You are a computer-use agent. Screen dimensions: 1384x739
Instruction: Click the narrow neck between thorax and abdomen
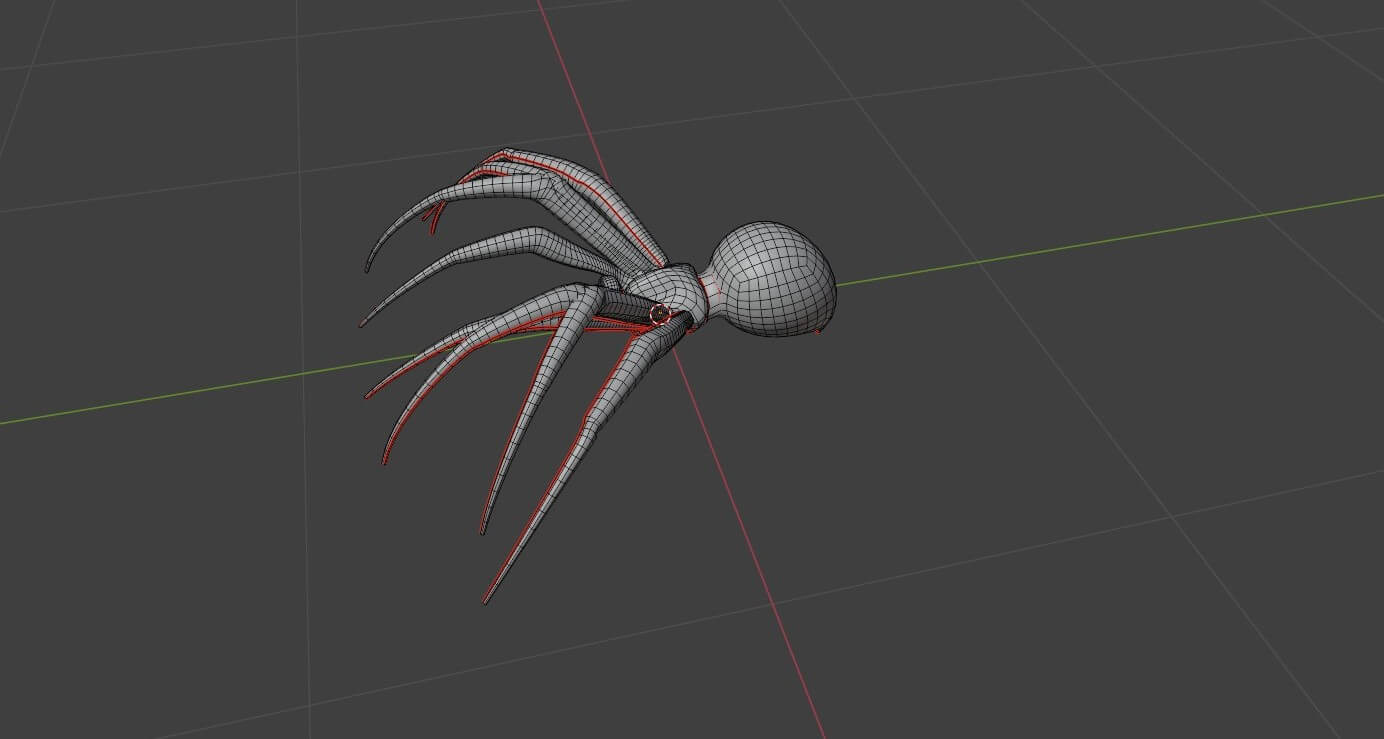coord(707,292)
